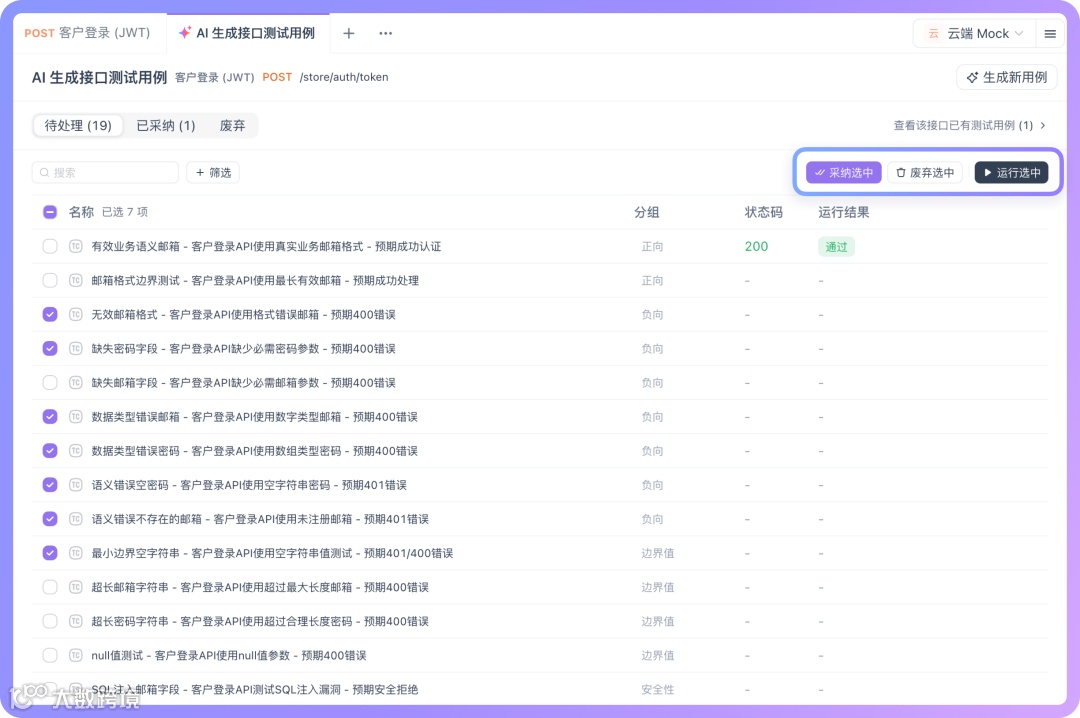Check the 超长密码字符串 test case

50,622
